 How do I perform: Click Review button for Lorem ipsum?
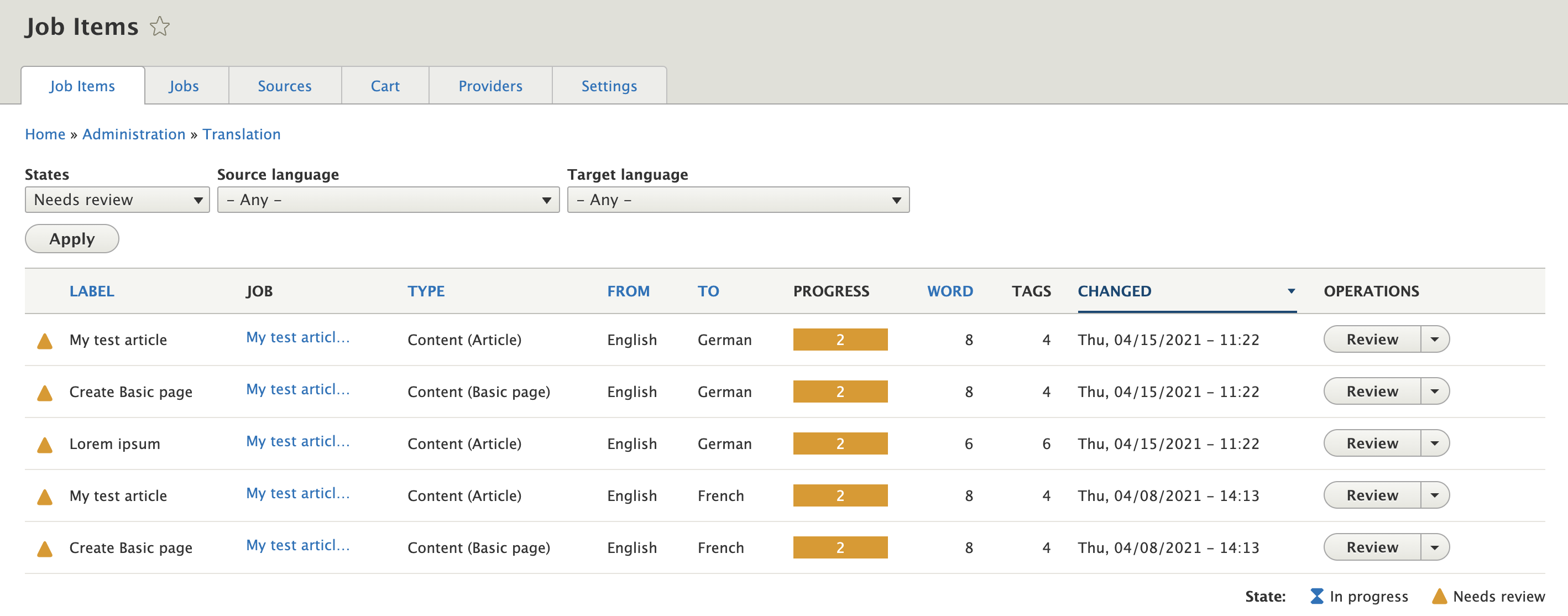(1371, 443)
